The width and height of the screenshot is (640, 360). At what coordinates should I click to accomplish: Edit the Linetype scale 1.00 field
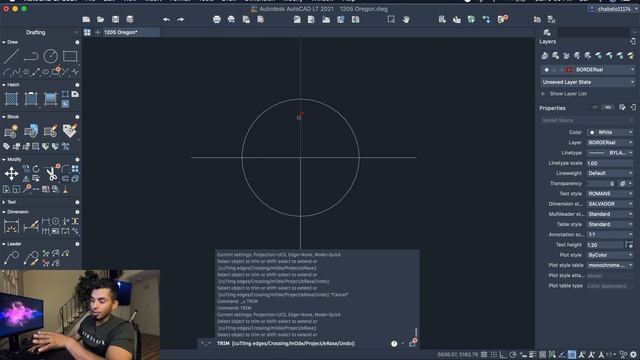(610, 163)
